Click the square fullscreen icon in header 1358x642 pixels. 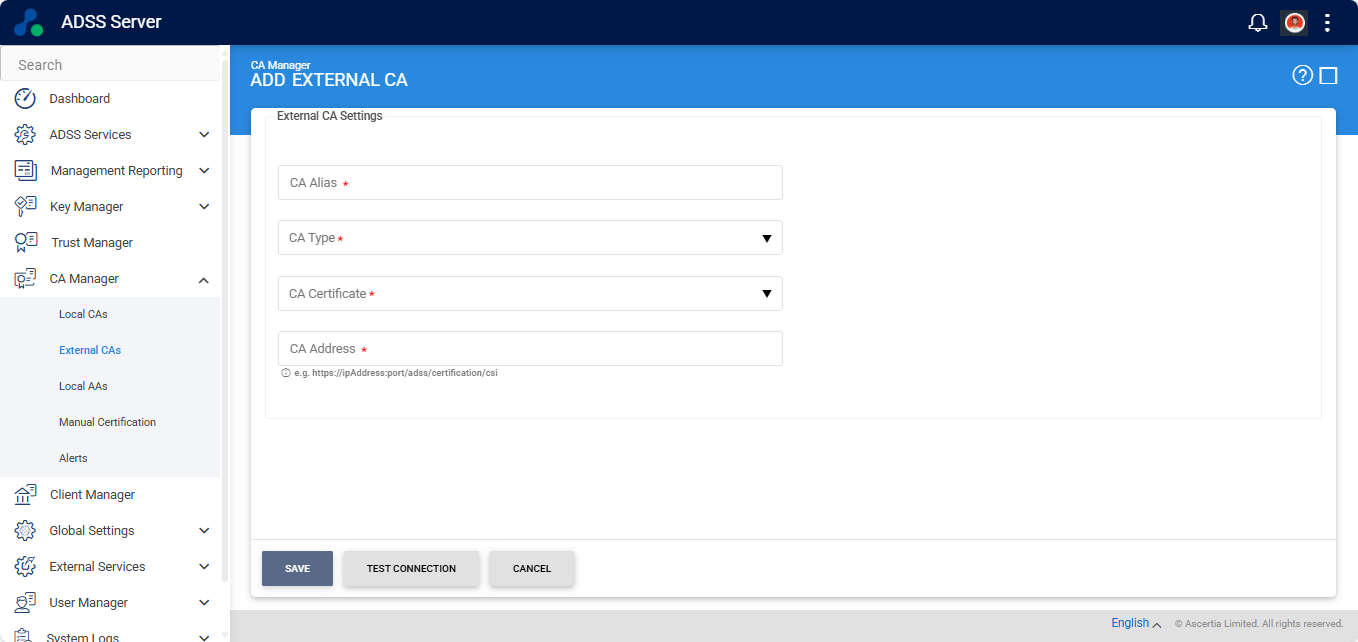[x=1328, y=75]
